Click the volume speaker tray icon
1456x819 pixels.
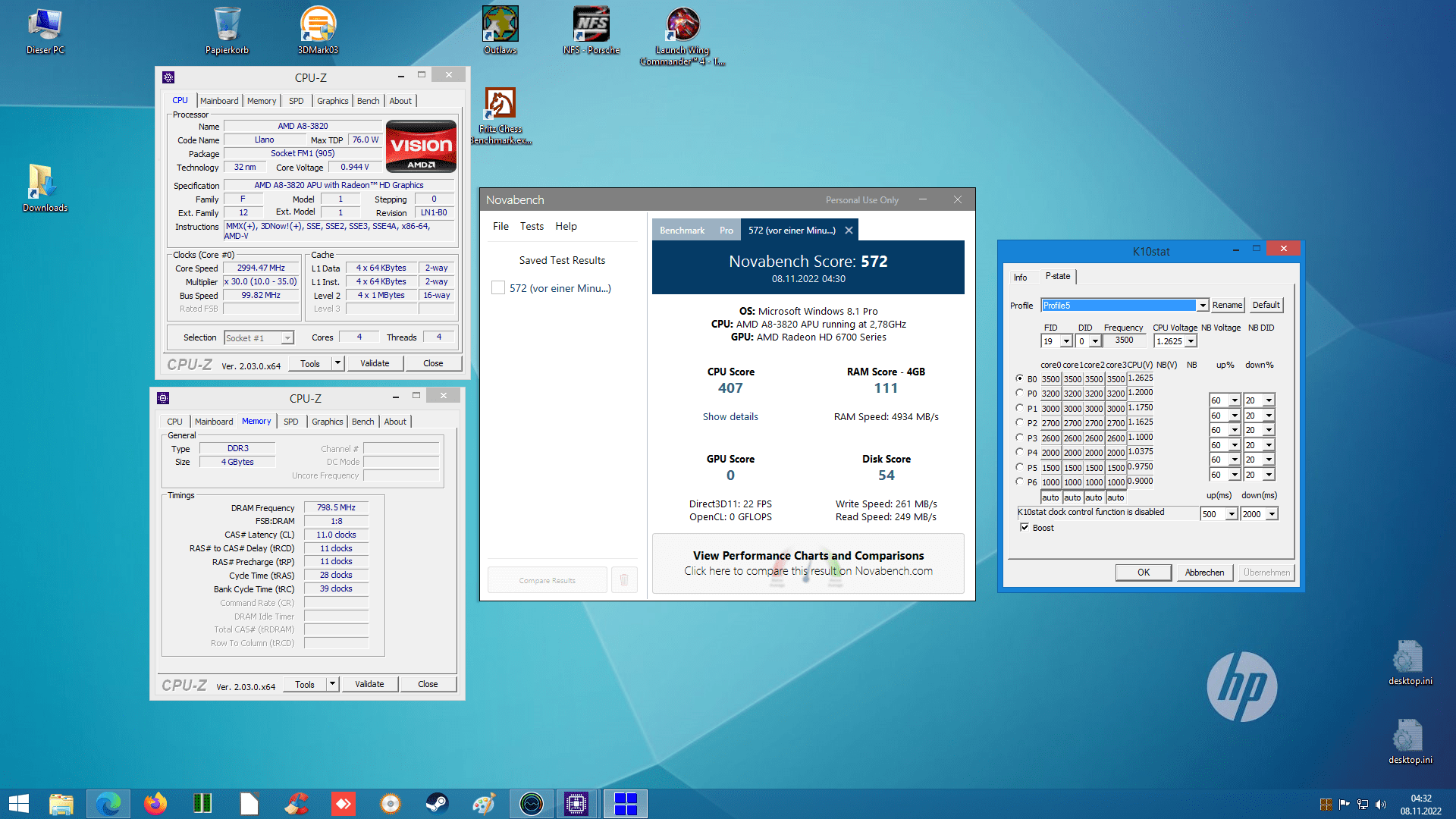(x=1380, y=805)
